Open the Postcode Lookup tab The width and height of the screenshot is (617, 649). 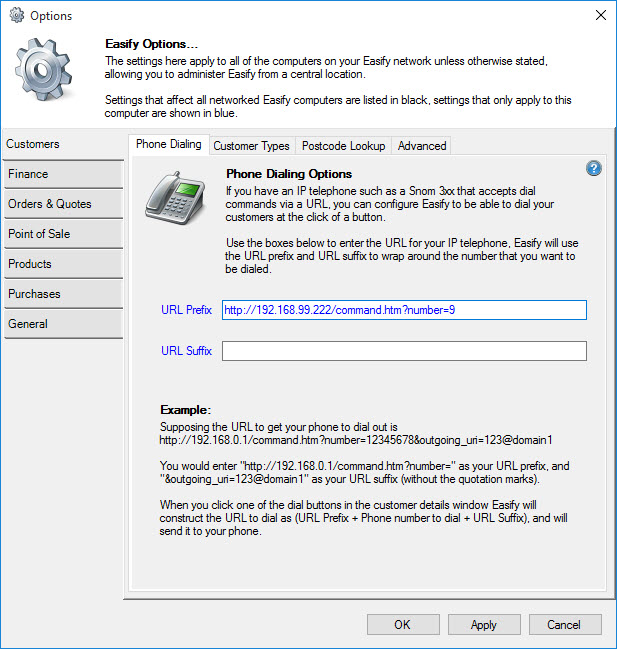[343, 146]
